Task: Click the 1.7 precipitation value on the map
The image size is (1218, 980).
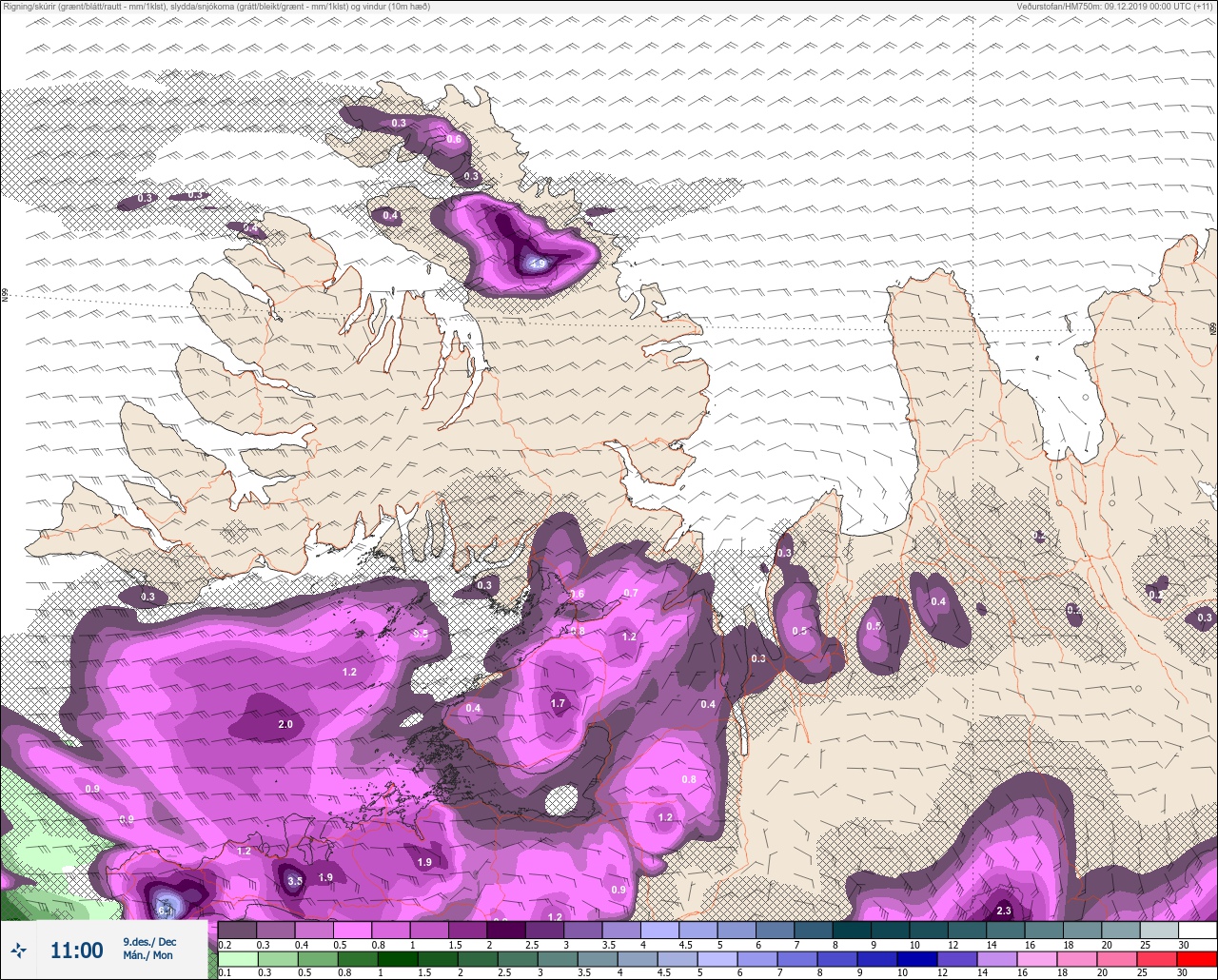Action: pyautogui.click(x=558, y=704)
